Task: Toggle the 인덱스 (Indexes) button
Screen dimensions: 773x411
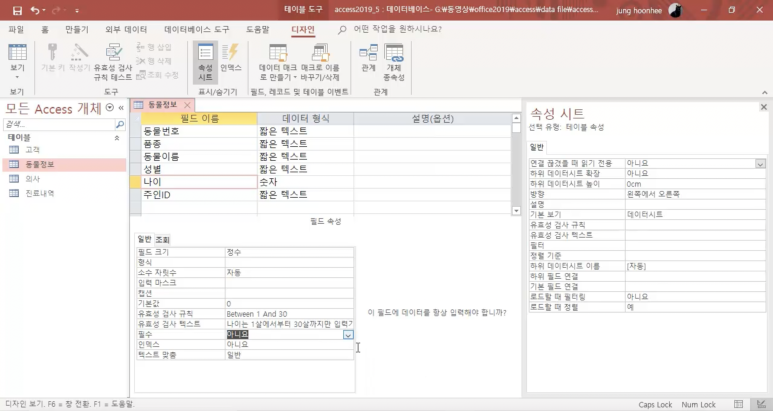Action: (x=230, y=58)
